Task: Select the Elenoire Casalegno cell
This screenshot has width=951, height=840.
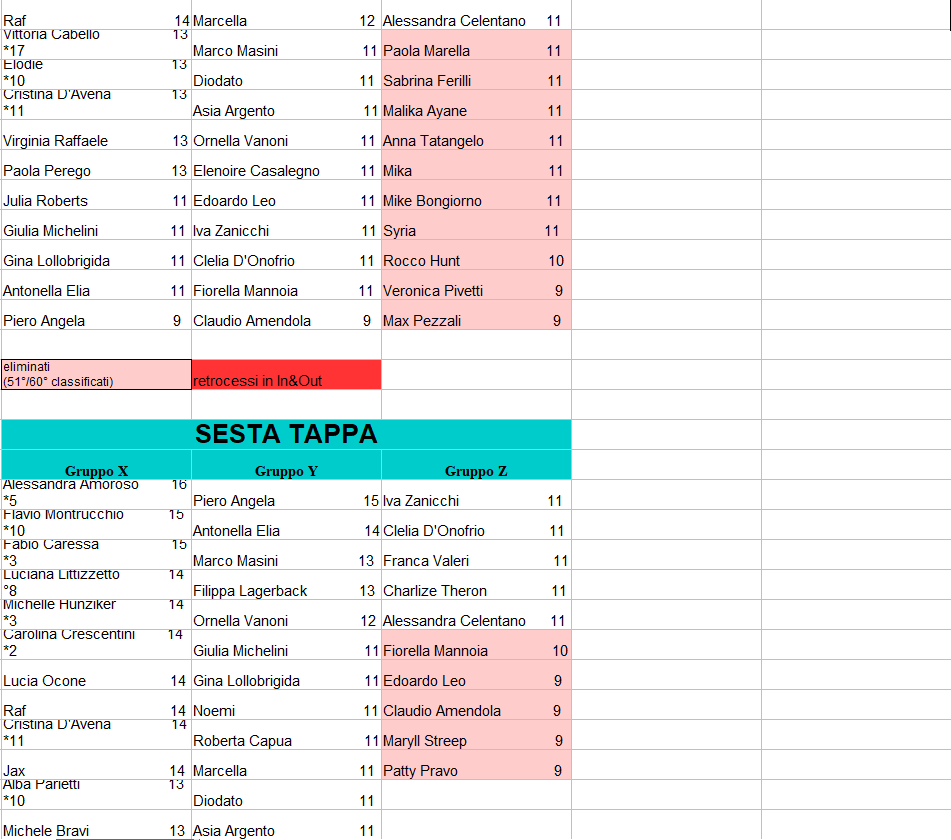Action: coord(257,171)
